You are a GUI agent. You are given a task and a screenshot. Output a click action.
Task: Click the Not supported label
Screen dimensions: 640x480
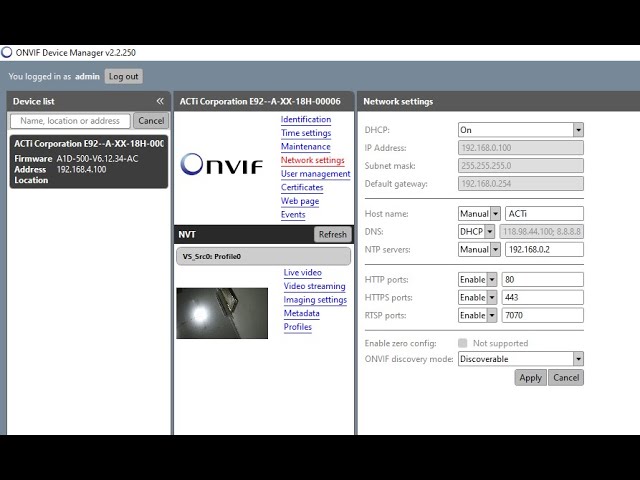(500, 343)
